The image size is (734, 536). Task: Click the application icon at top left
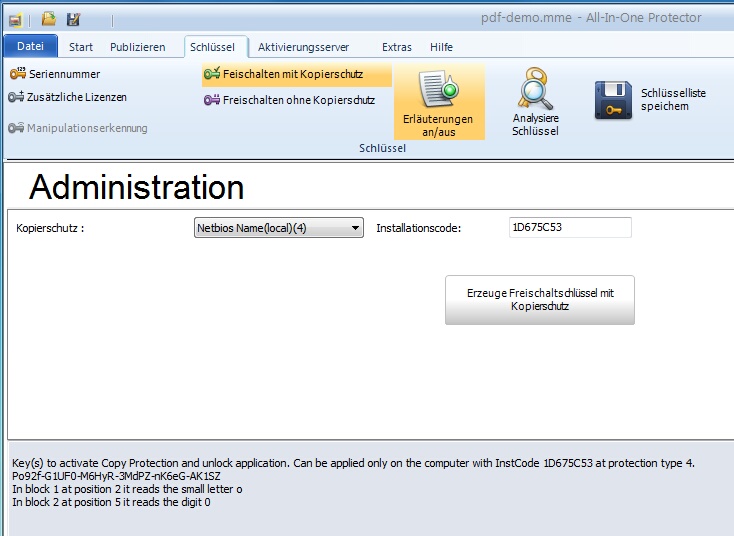click(x=15, y=19)
